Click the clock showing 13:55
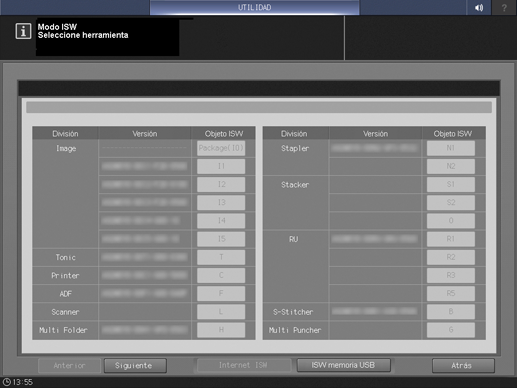517x388 pixels. click(x=18, y=382)
